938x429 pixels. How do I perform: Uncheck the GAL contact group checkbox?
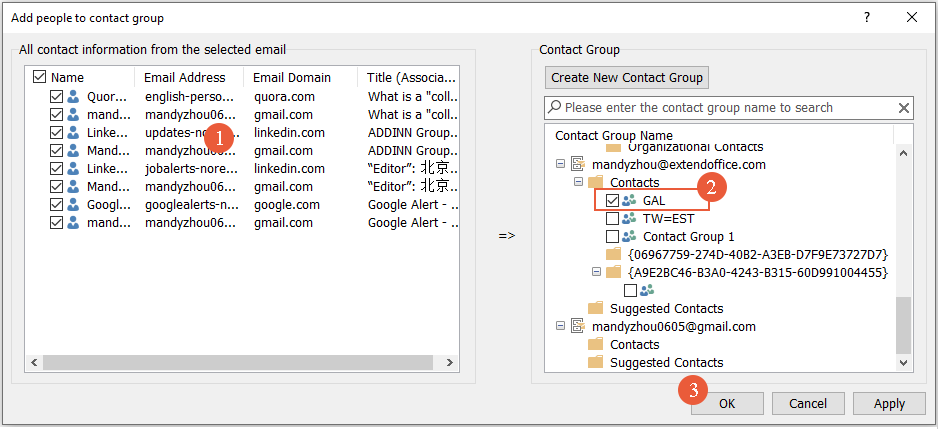612,201
